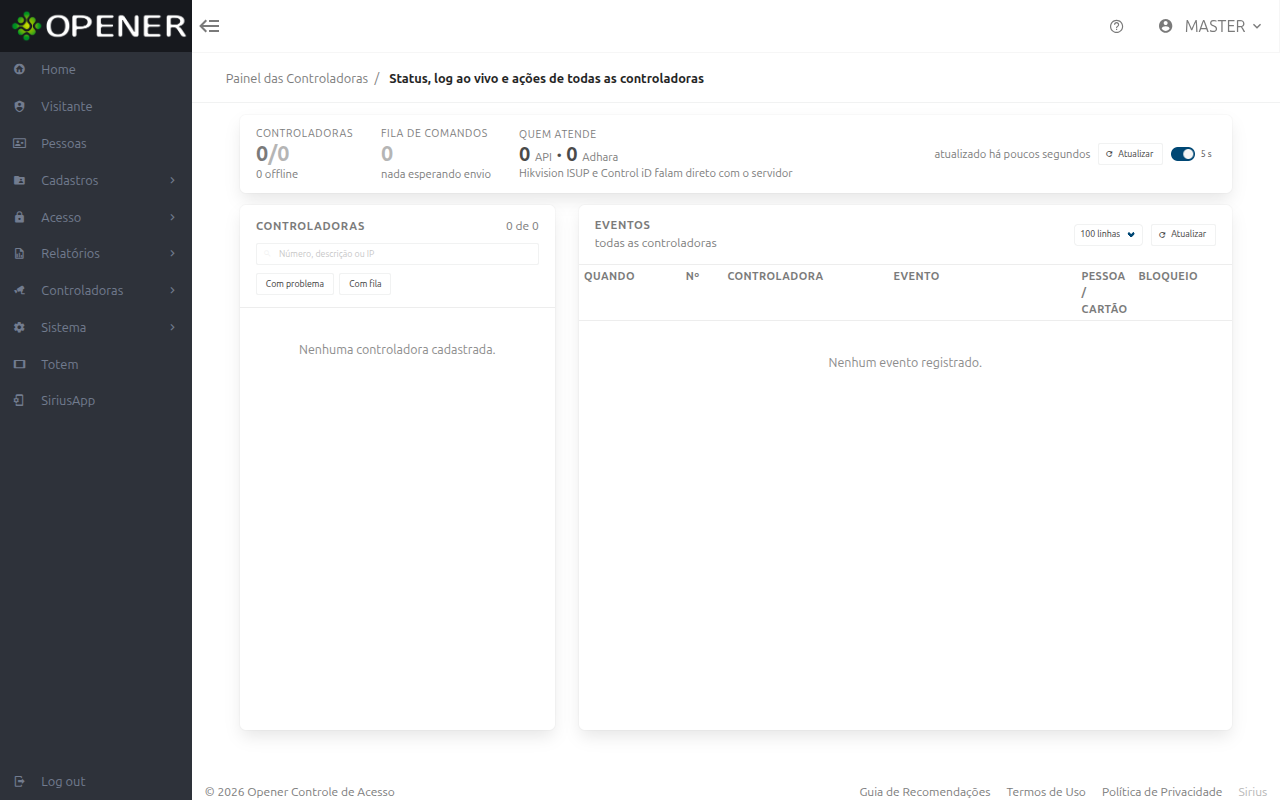This screenshot has height=800, width=1280.
Task: Click the Relatórios document icon
Action: [x=20, y=254]
